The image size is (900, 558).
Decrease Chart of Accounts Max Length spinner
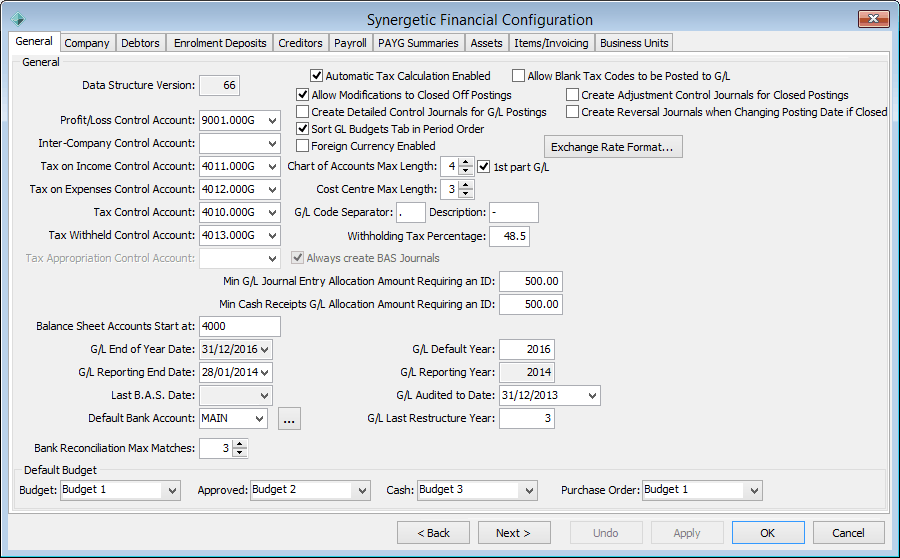466,171
